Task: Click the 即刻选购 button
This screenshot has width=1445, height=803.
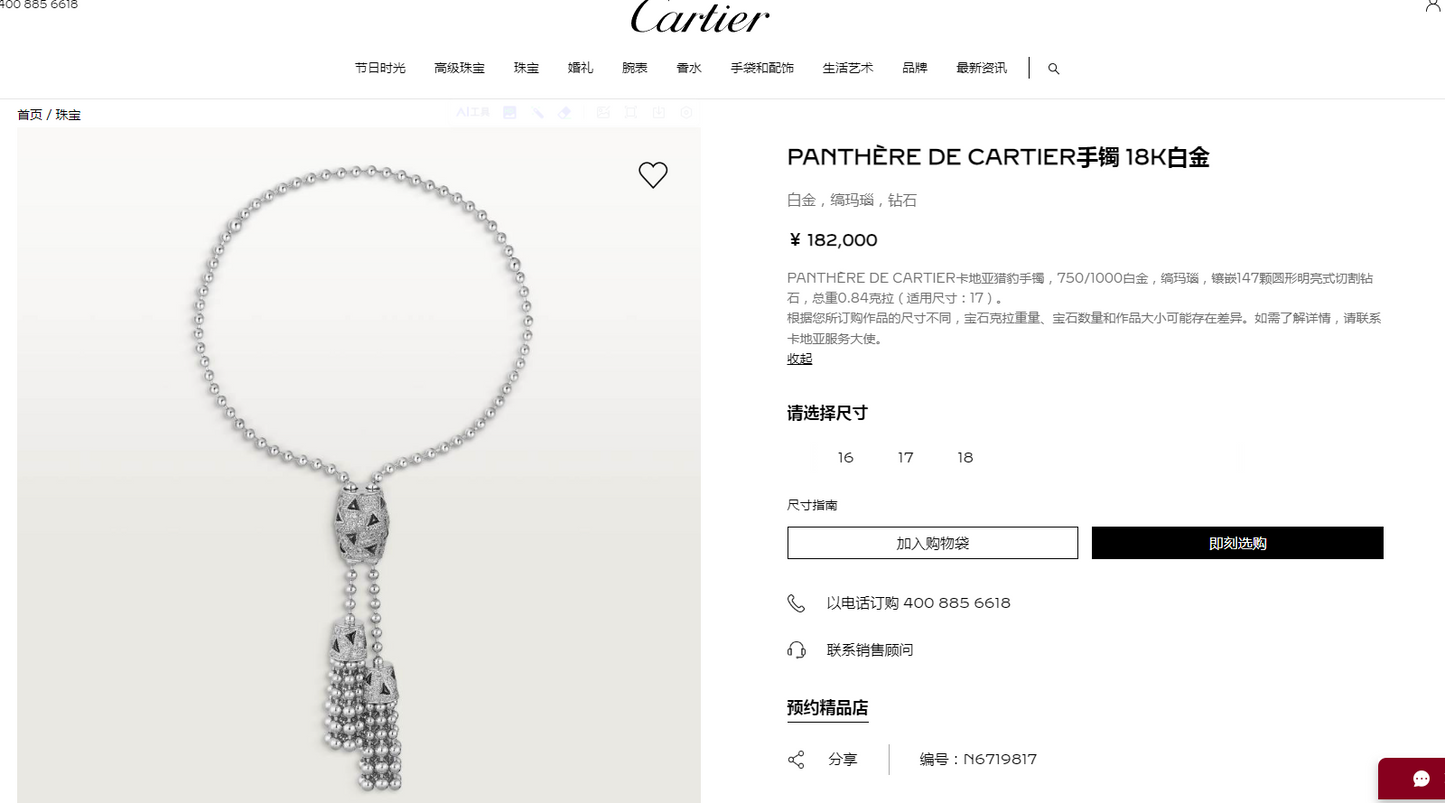Action: coord(1238,543)
